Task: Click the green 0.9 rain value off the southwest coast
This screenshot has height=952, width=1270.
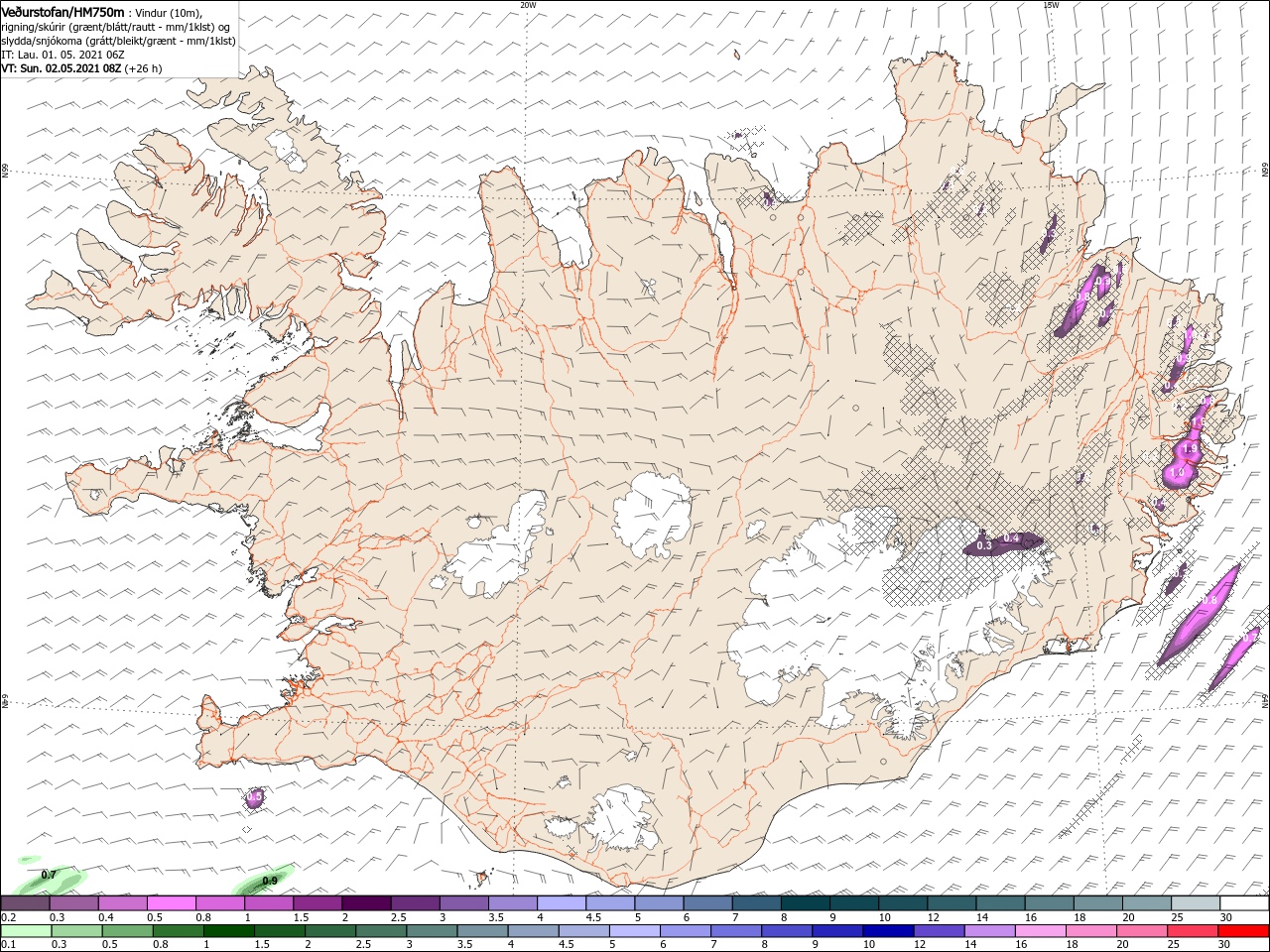Action: coord(269,881)
